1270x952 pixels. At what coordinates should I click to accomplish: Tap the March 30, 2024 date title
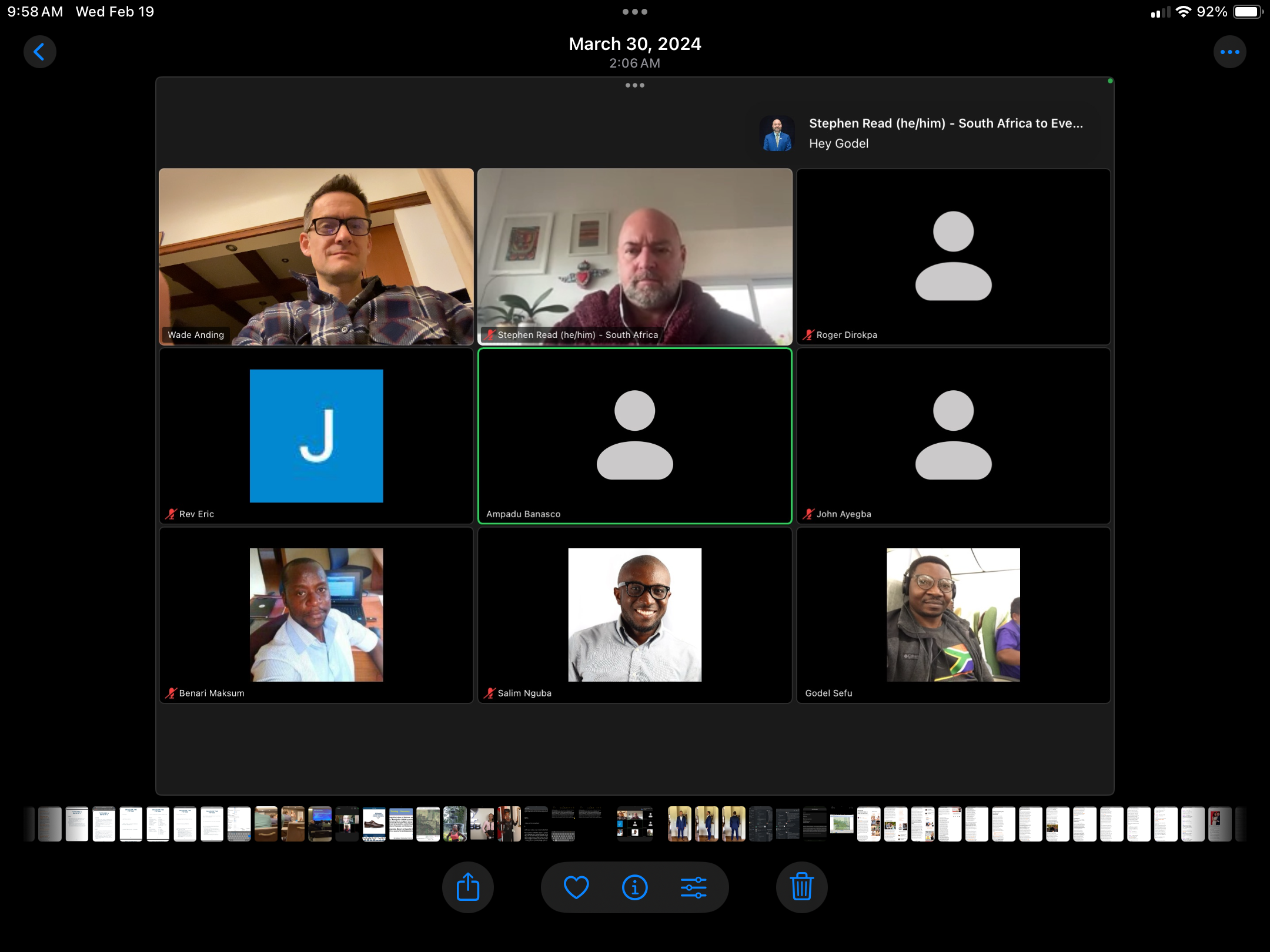point(635,44)
